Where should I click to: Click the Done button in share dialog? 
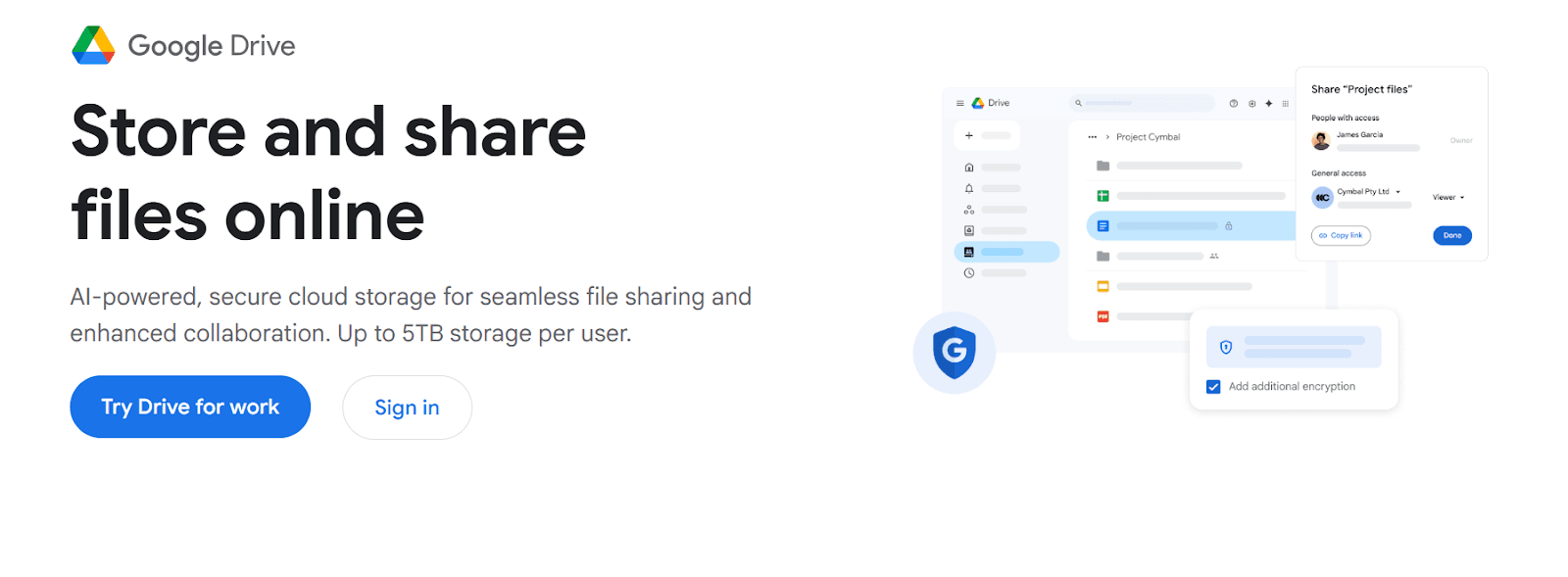pos(1452,235)
